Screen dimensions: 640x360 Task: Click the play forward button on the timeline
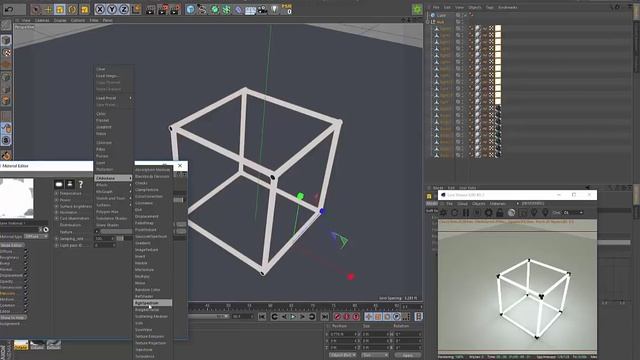pyautogui.click(x=293, y=316)
